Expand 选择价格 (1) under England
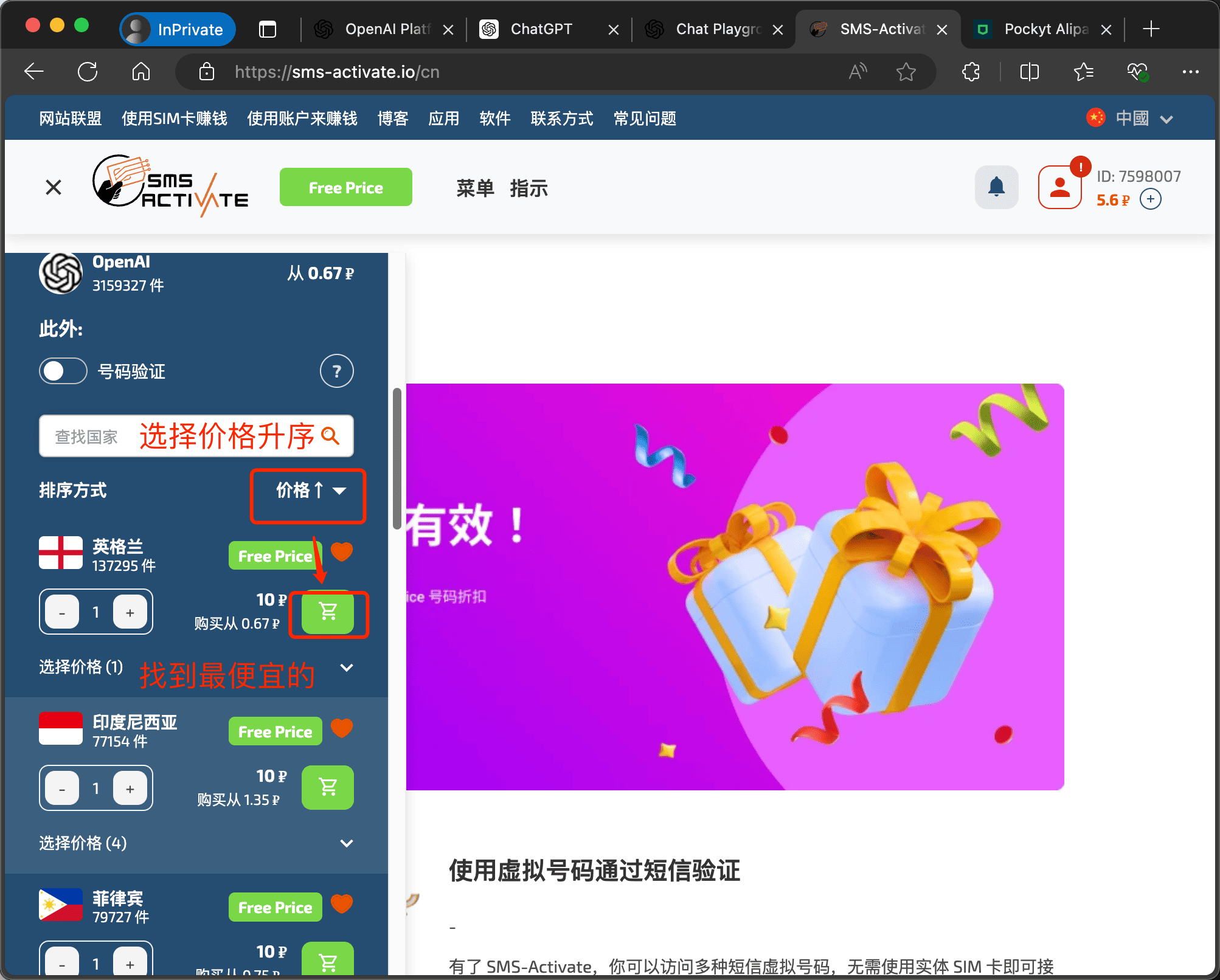 click(x=347, y=668)
